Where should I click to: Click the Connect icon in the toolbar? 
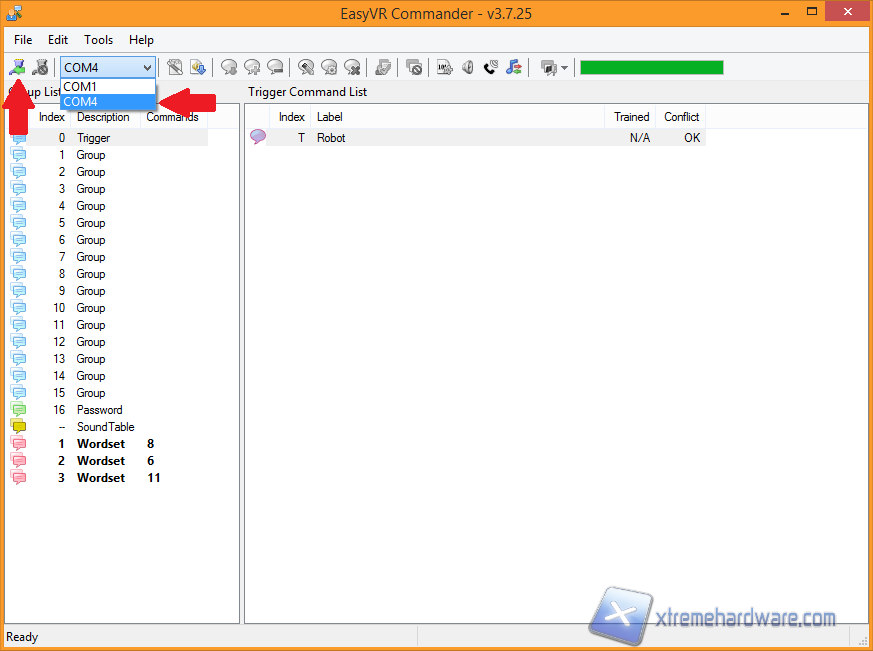pyautogui.click(x=17, y=67)
